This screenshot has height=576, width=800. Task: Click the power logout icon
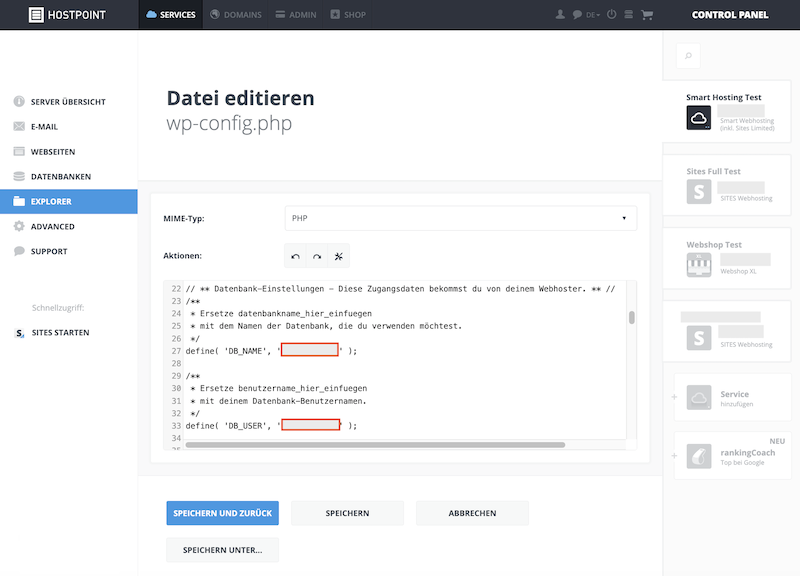click(612, 14)
